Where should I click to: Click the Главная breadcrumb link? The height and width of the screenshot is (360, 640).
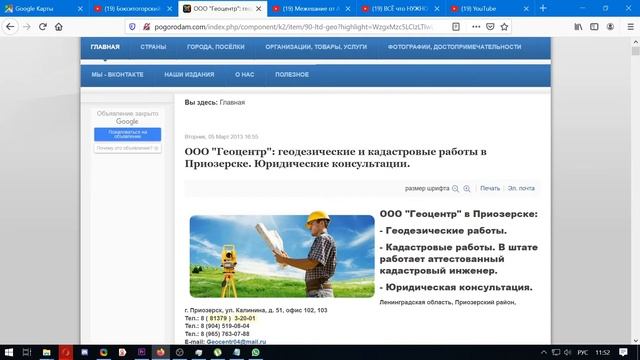click(232, 102)
